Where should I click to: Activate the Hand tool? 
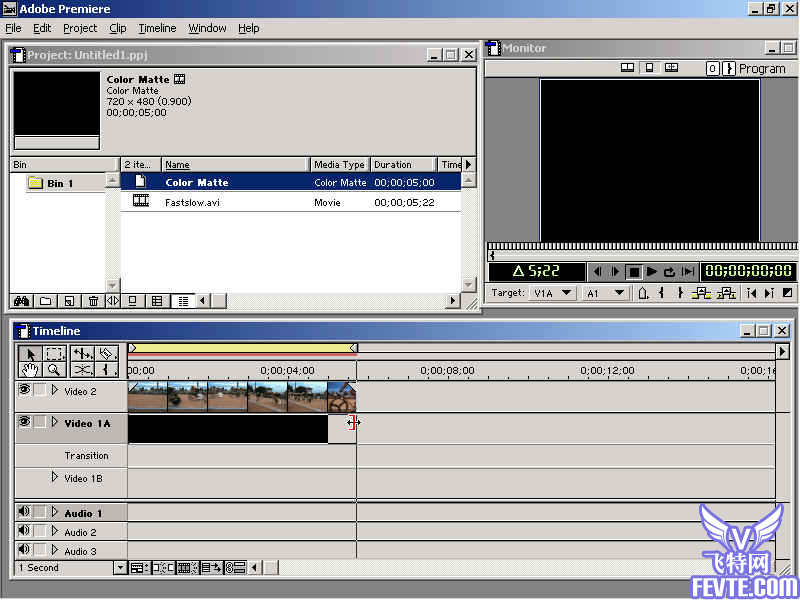pos(30,369)
